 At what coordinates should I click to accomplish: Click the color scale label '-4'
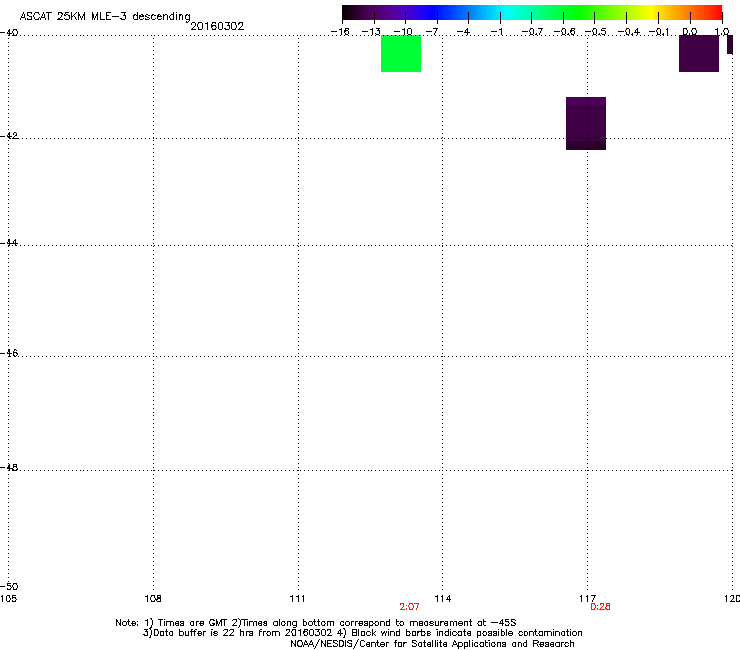point(463,32)
